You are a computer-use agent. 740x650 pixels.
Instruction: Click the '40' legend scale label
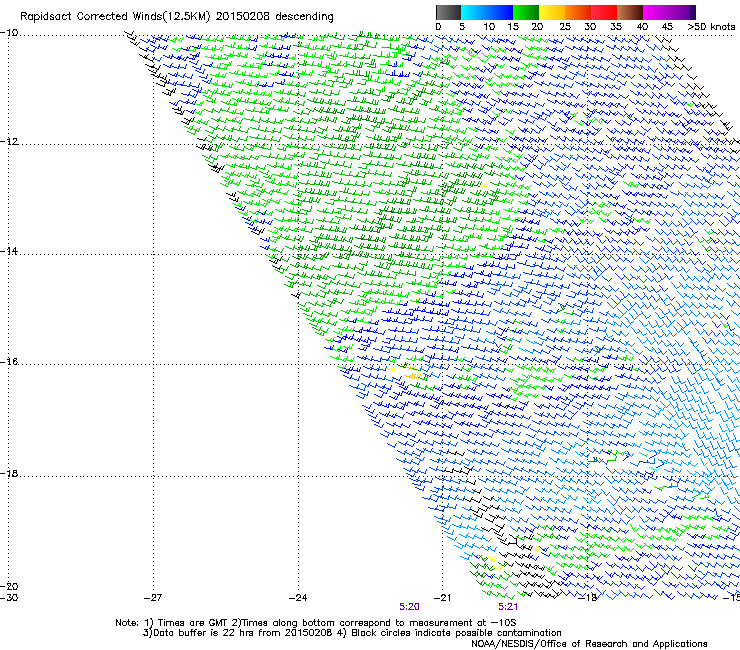point(642,27)
